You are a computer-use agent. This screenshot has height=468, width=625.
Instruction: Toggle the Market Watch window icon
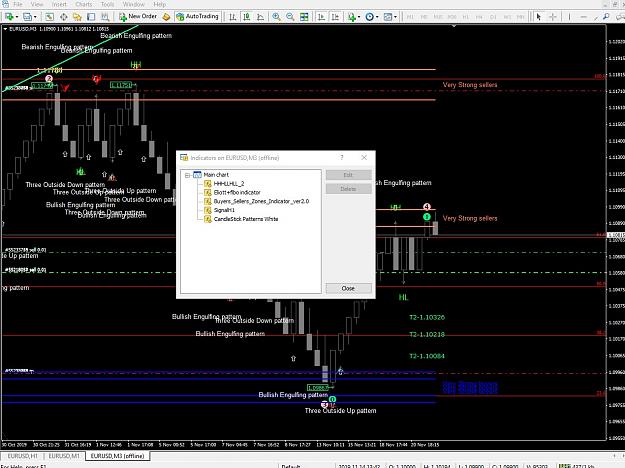click(49, 17)
